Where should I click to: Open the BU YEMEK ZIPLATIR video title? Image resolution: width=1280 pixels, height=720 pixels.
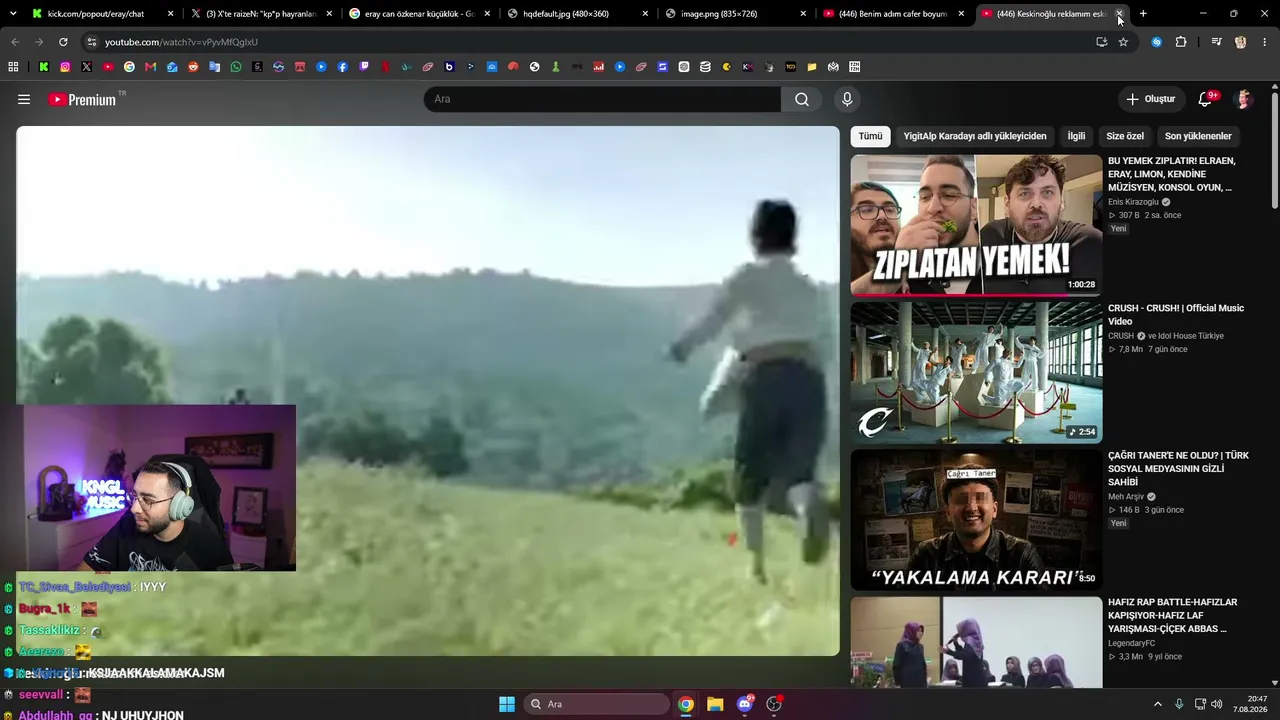(1171, 174)
